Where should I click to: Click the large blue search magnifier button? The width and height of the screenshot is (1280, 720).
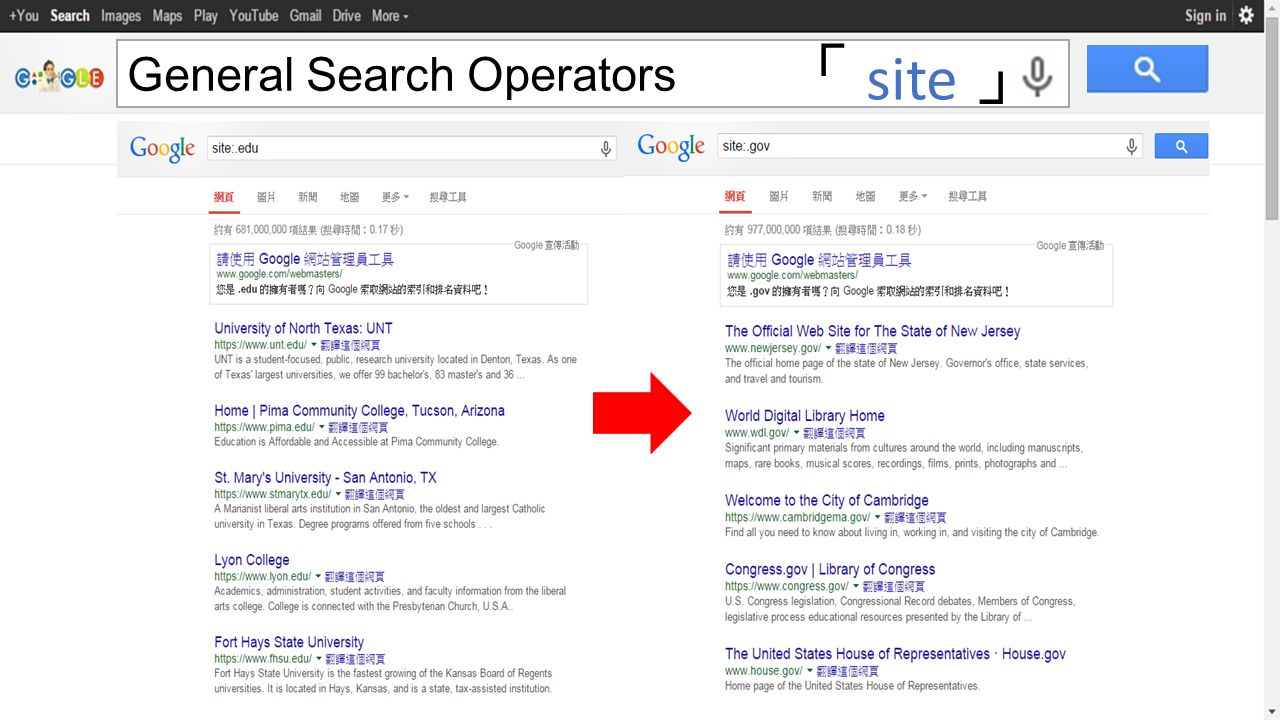[x=1147, y=69]
